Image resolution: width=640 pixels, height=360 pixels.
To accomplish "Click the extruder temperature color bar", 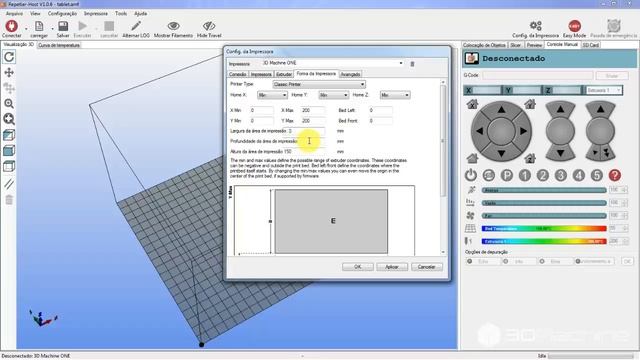I will tap(544, 241).
